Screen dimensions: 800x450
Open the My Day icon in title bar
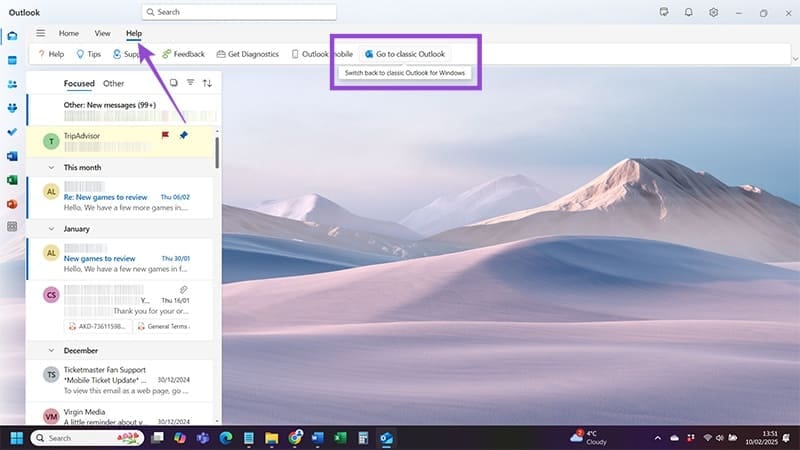[664, 12]
